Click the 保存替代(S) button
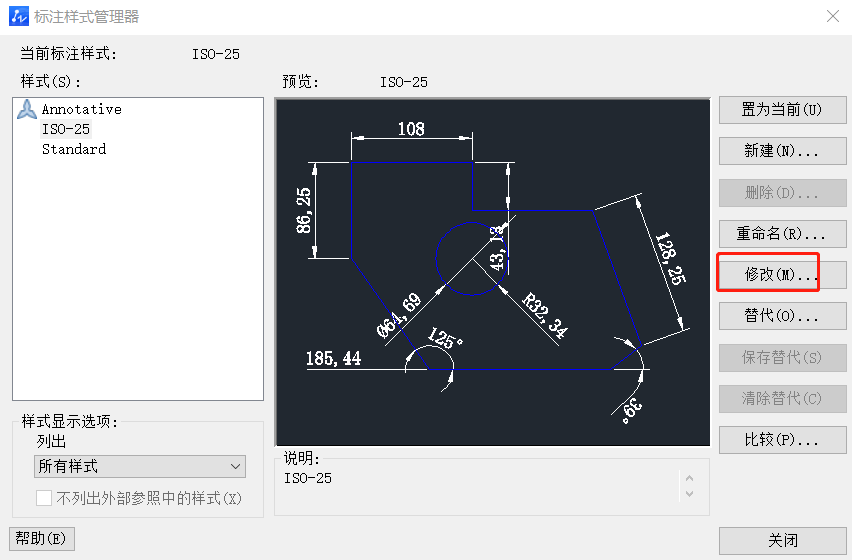This screenshot has height=560, width=852. pyautogui.click(x=782, y=357)
